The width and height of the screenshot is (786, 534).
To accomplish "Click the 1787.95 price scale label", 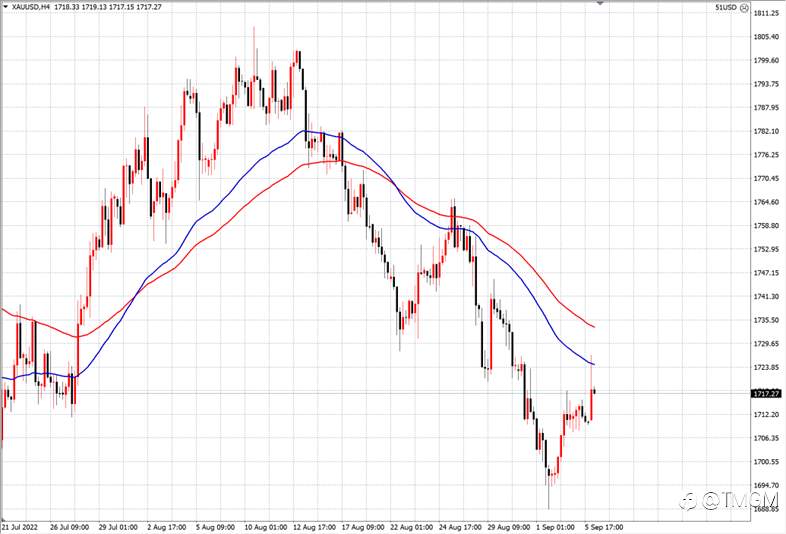I will pos(766,107).
